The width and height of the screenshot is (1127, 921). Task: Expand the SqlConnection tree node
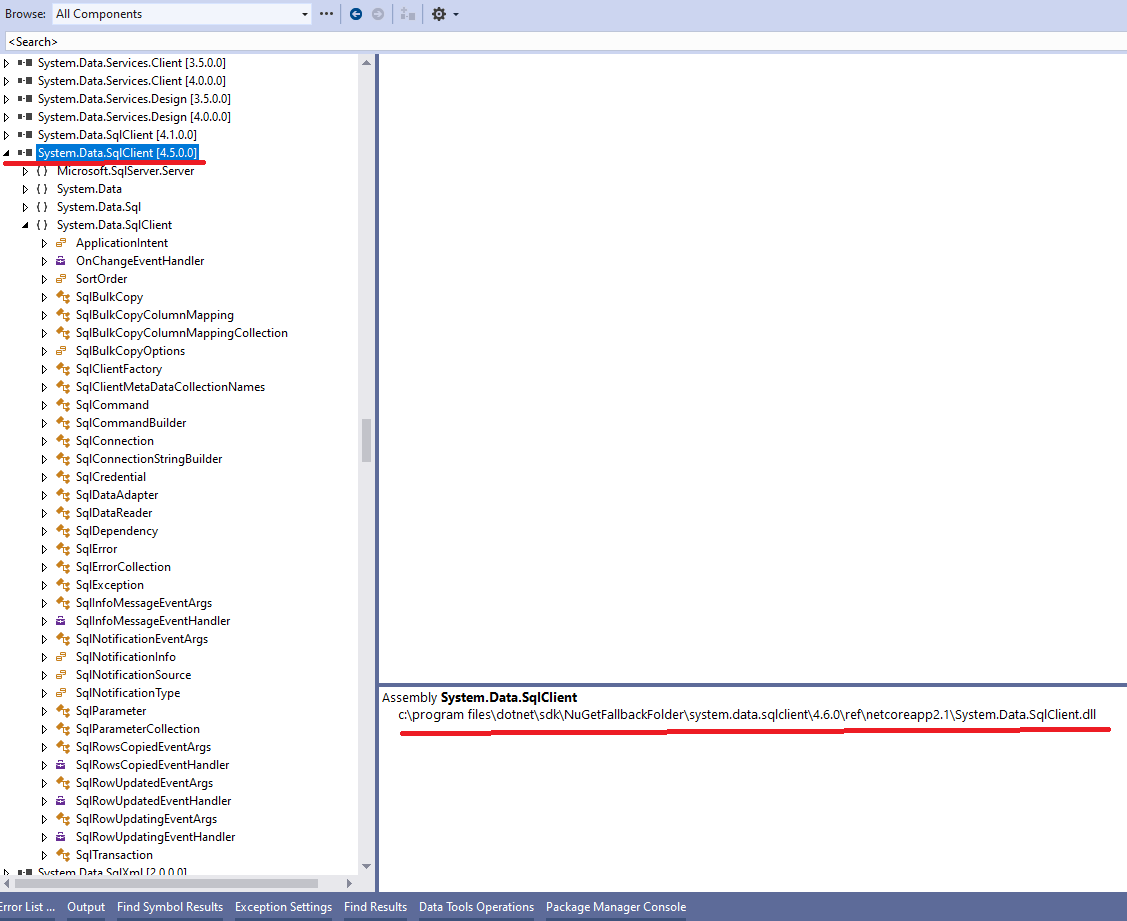44,440
